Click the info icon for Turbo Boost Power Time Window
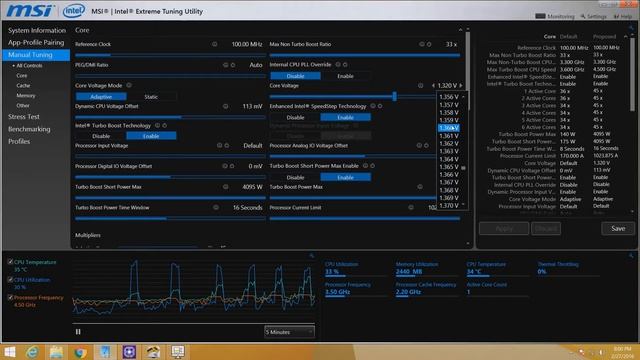The image size is (640, 360). coord(216,208)
